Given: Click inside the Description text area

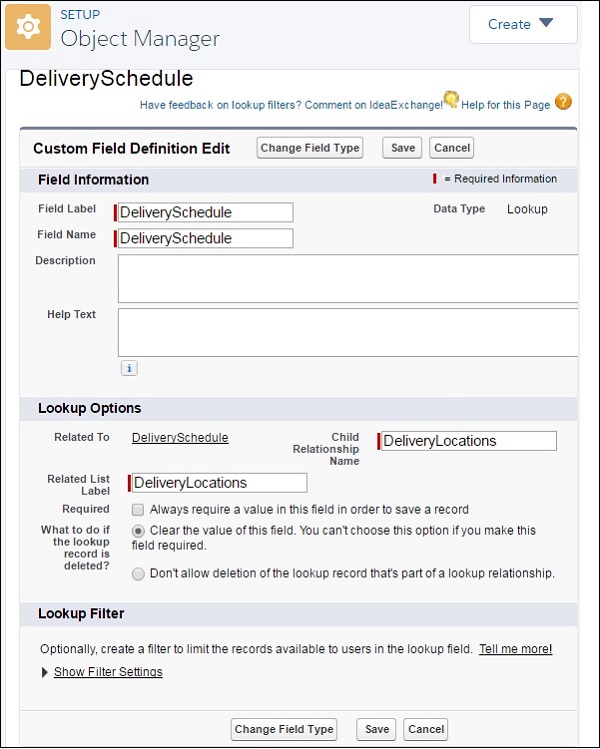Looking at the screenshot, I should (x=347, y=278).
